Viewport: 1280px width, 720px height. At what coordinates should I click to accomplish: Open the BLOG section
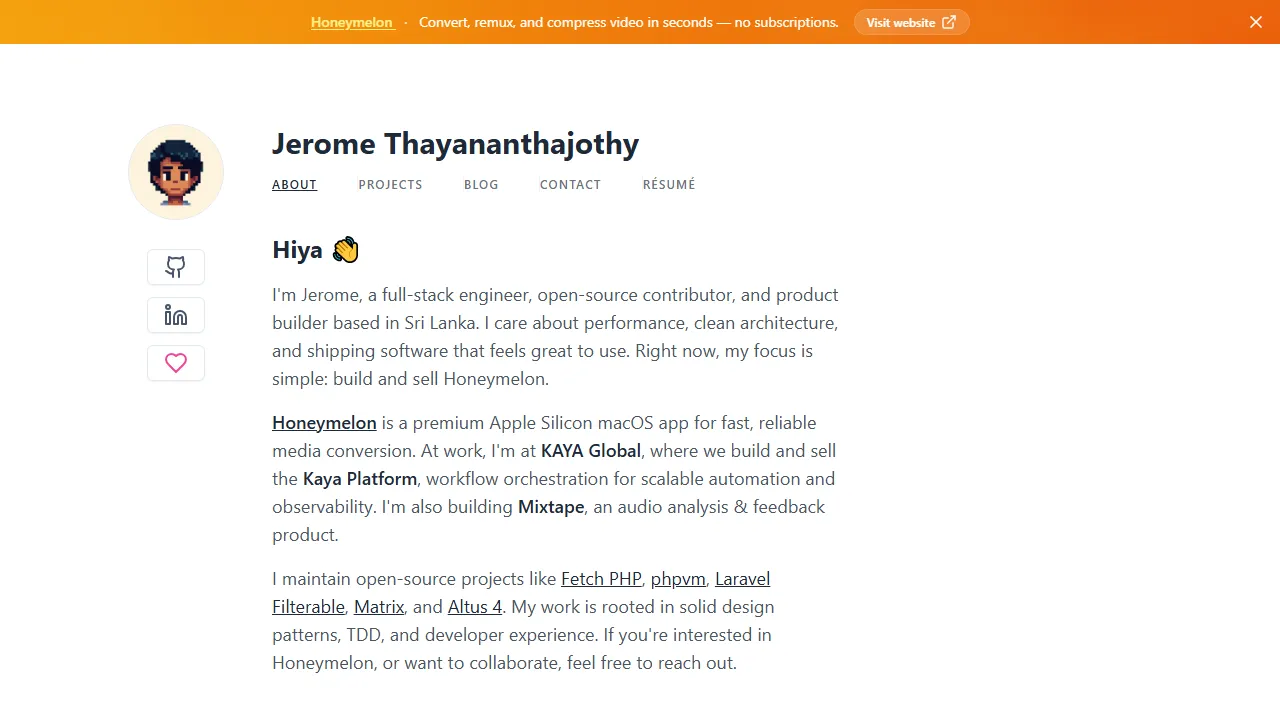tap(481, 184)
